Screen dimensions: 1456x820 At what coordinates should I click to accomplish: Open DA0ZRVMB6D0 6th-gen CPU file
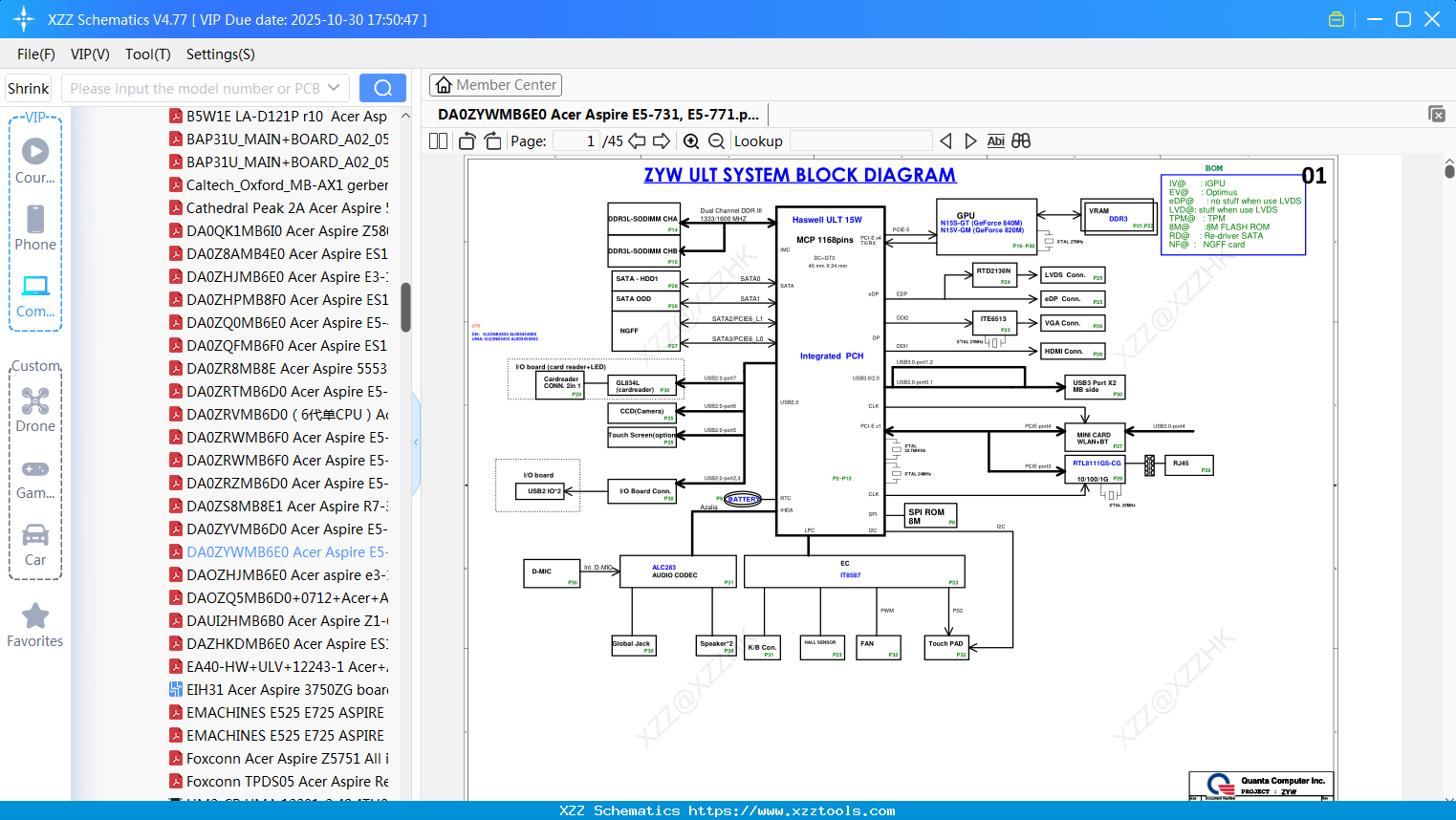pyautogui.click(x=278, y=414)
